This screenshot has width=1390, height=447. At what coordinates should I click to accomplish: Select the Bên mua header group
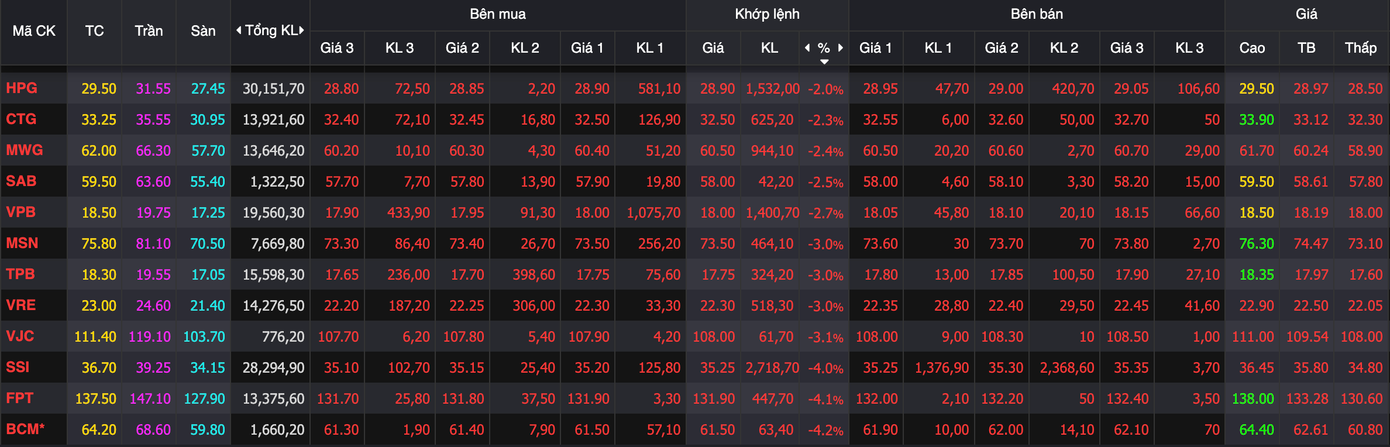pos(497,14)
